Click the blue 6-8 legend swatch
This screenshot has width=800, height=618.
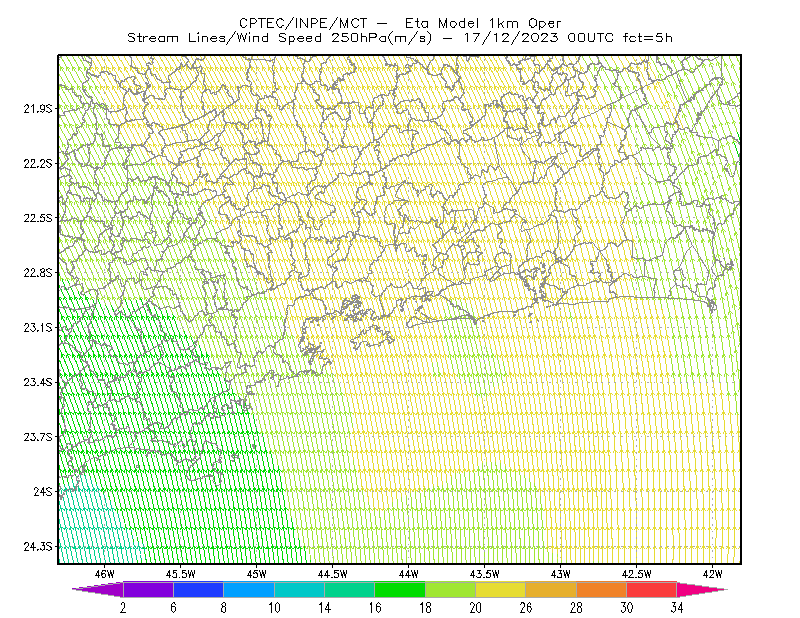pyautogui.click(x=198, y=589)
